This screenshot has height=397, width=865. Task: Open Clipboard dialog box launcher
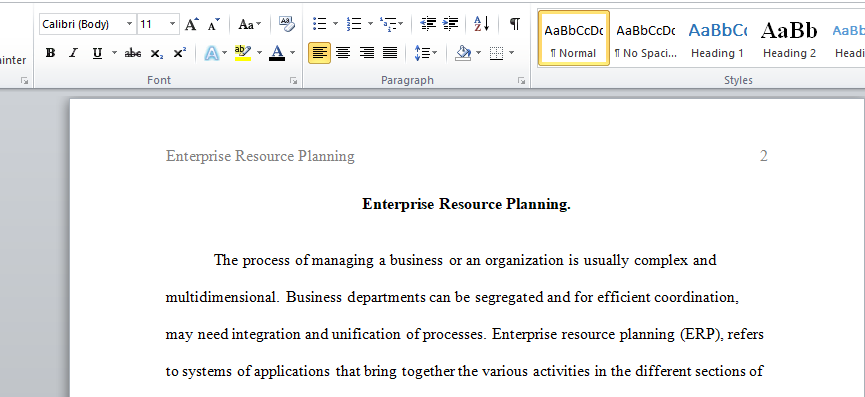[x=24, y=81]
